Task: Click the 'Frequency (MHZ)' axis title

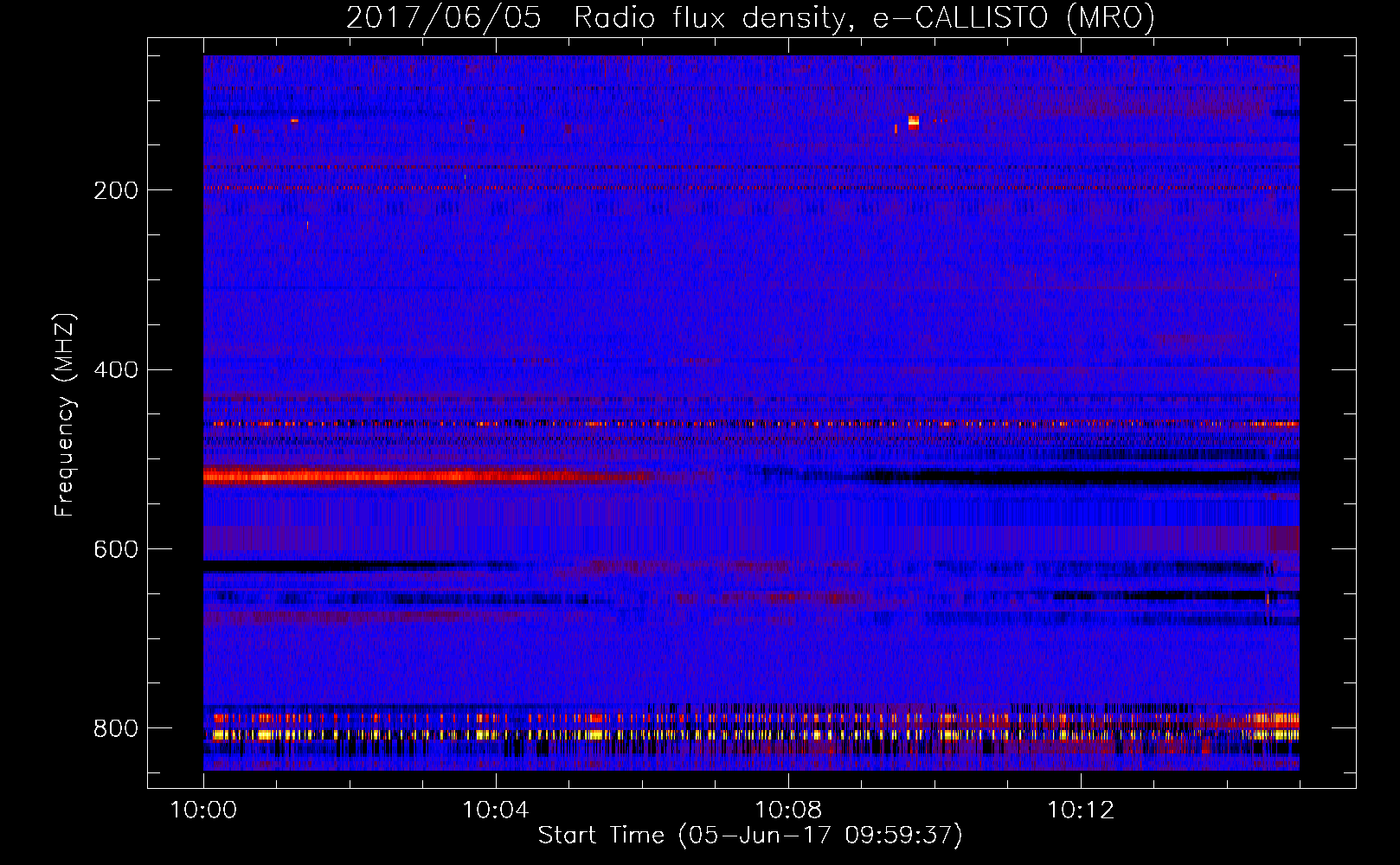Action: click(65, 414)
